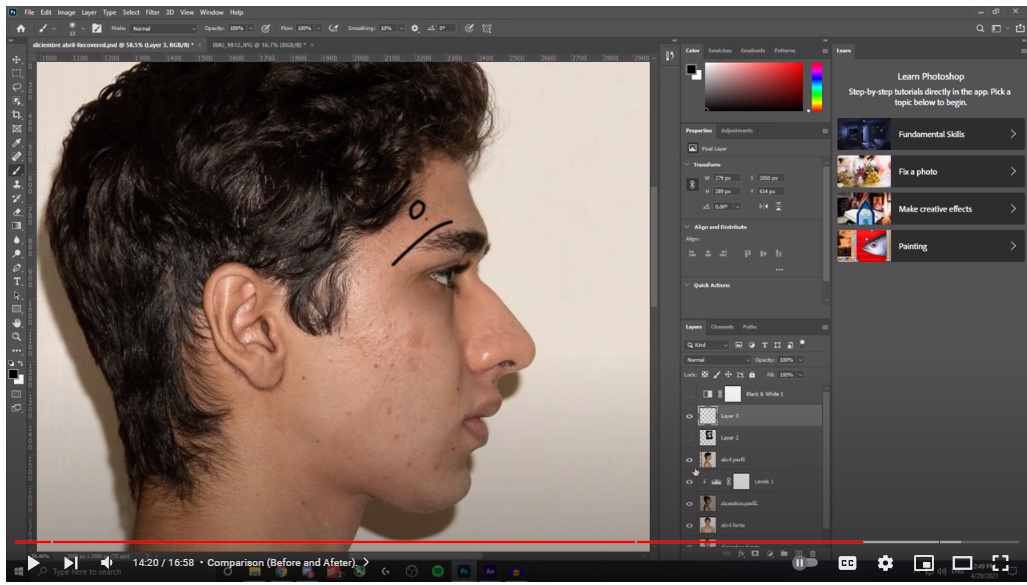Select the Crop tool

click(16, 115)
